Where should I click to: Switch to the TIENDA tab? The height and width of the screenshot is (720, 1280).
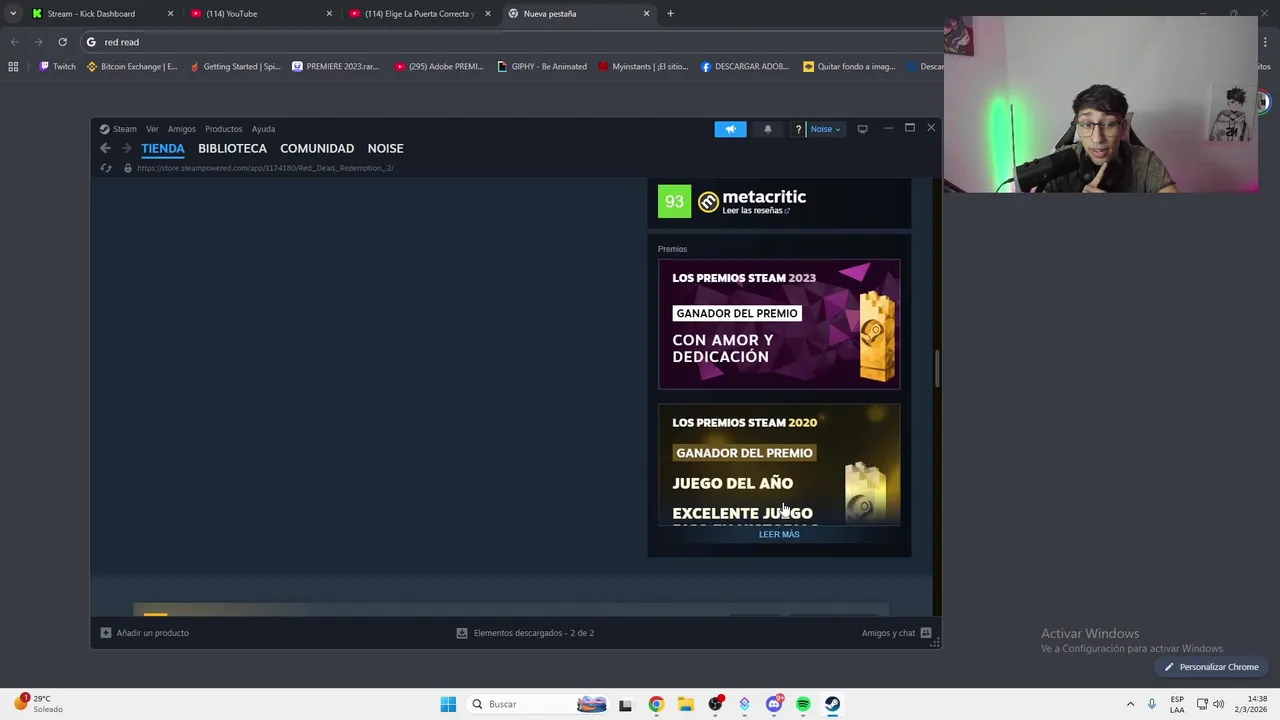(162, 148)
